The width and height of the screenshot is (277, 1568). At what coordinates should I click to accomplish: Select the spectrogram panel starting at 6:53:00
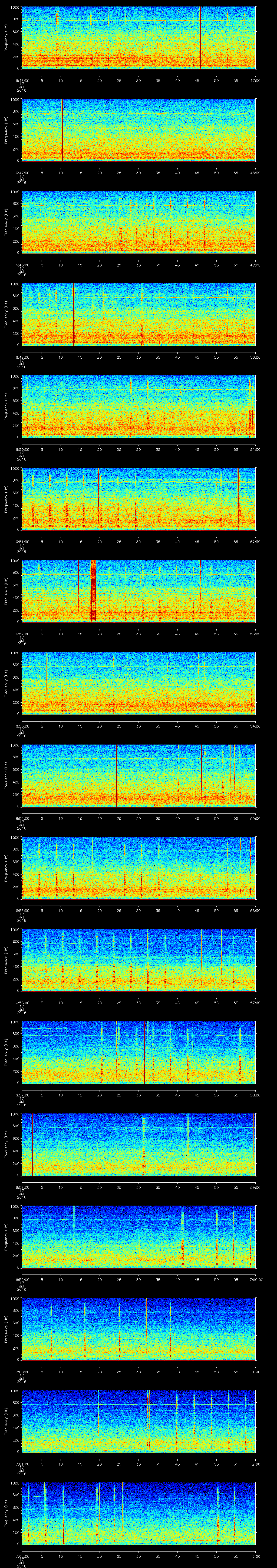click(138, 683)
